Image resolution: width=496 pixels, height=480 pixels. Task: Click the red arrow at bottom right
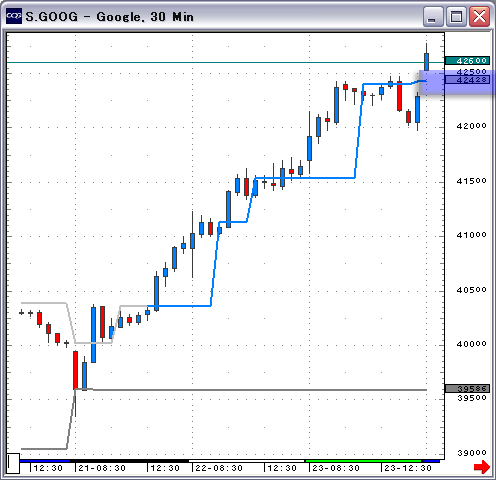(x=482, y=467)
